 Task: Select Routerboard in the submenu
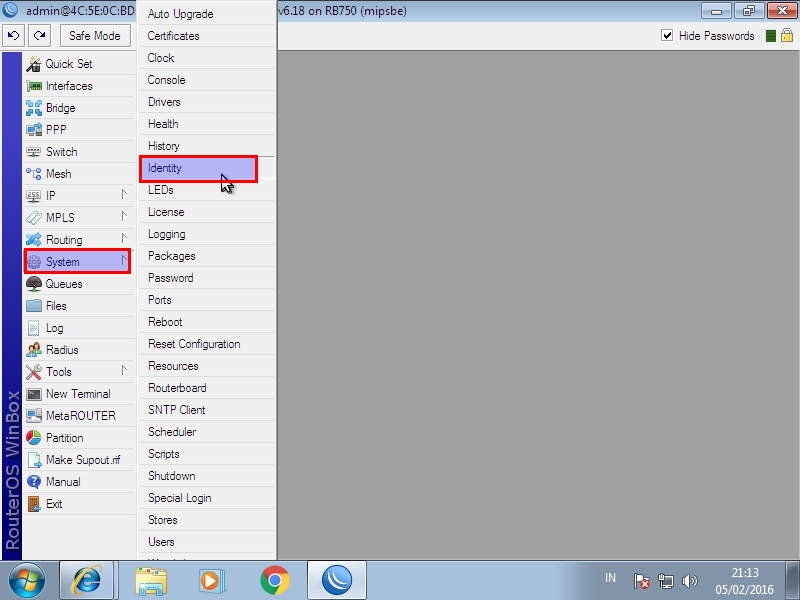207,388
